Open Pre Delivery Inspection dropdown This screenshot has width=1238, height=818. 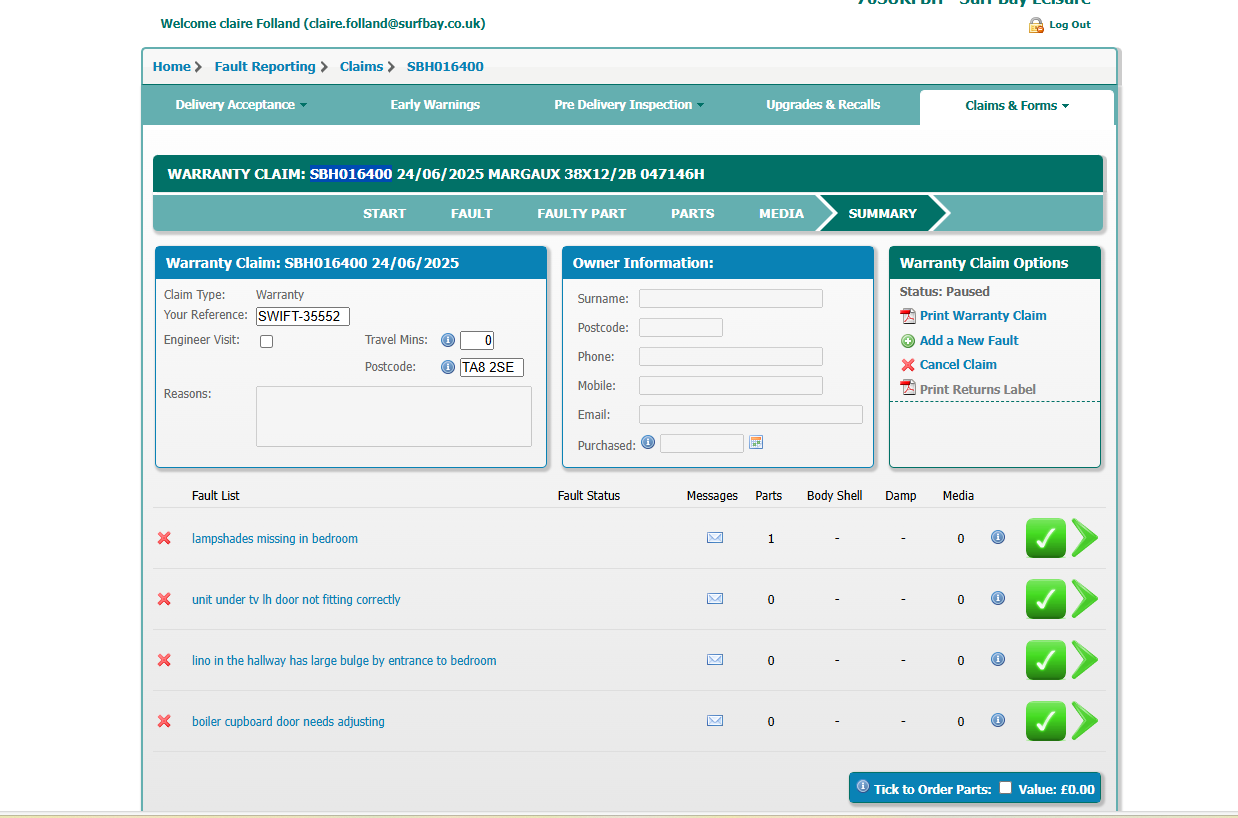[x=628, y=105]
